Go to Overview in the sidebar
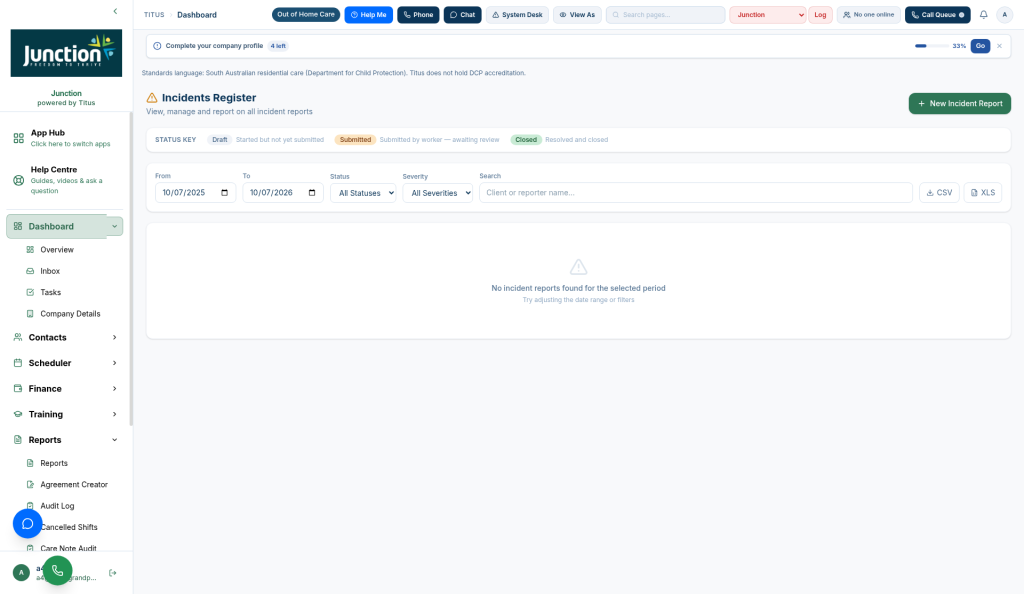This screenshot has height=594, width=1024. coord(57,249)
